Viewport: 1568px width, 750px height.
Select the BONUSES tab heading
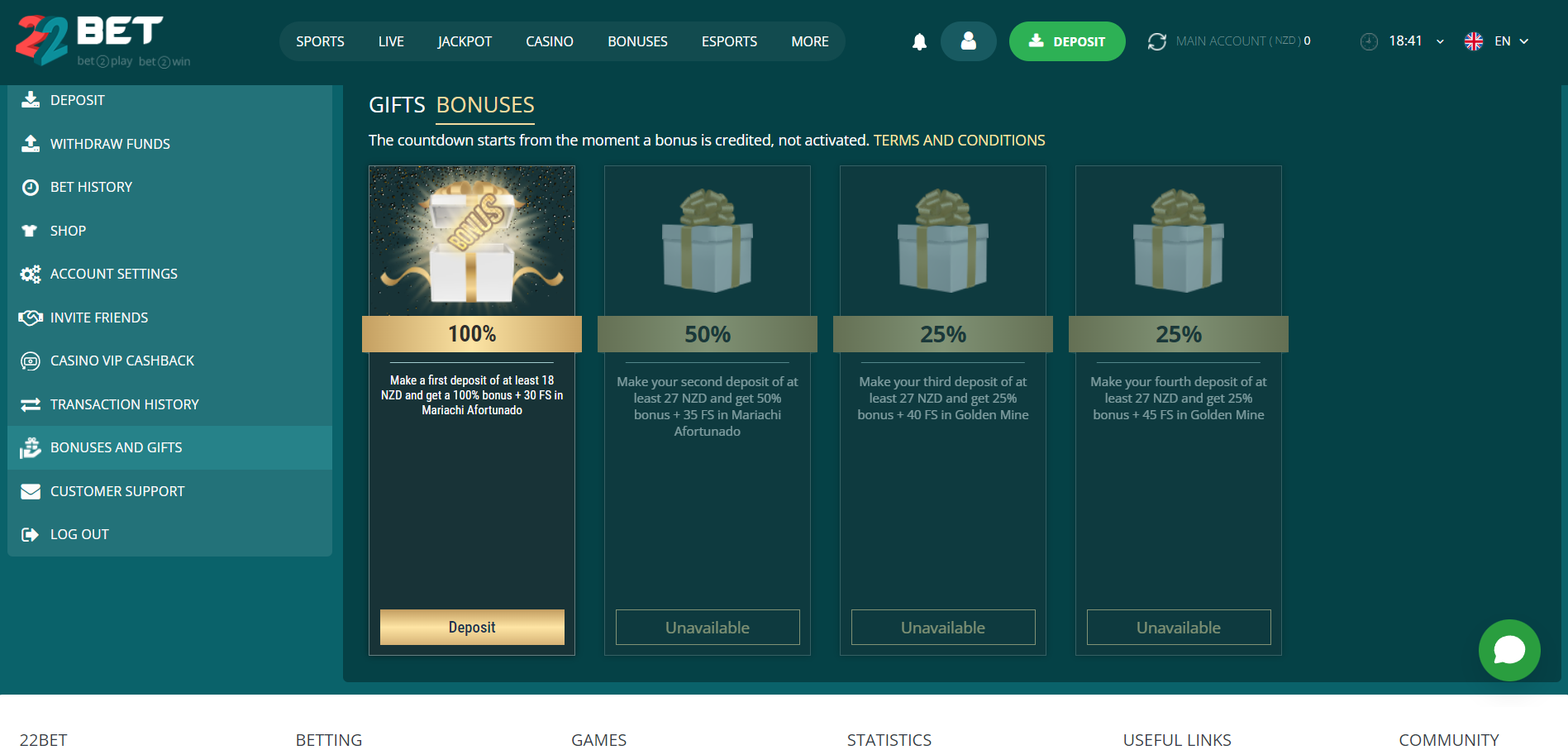coord(485,105)
